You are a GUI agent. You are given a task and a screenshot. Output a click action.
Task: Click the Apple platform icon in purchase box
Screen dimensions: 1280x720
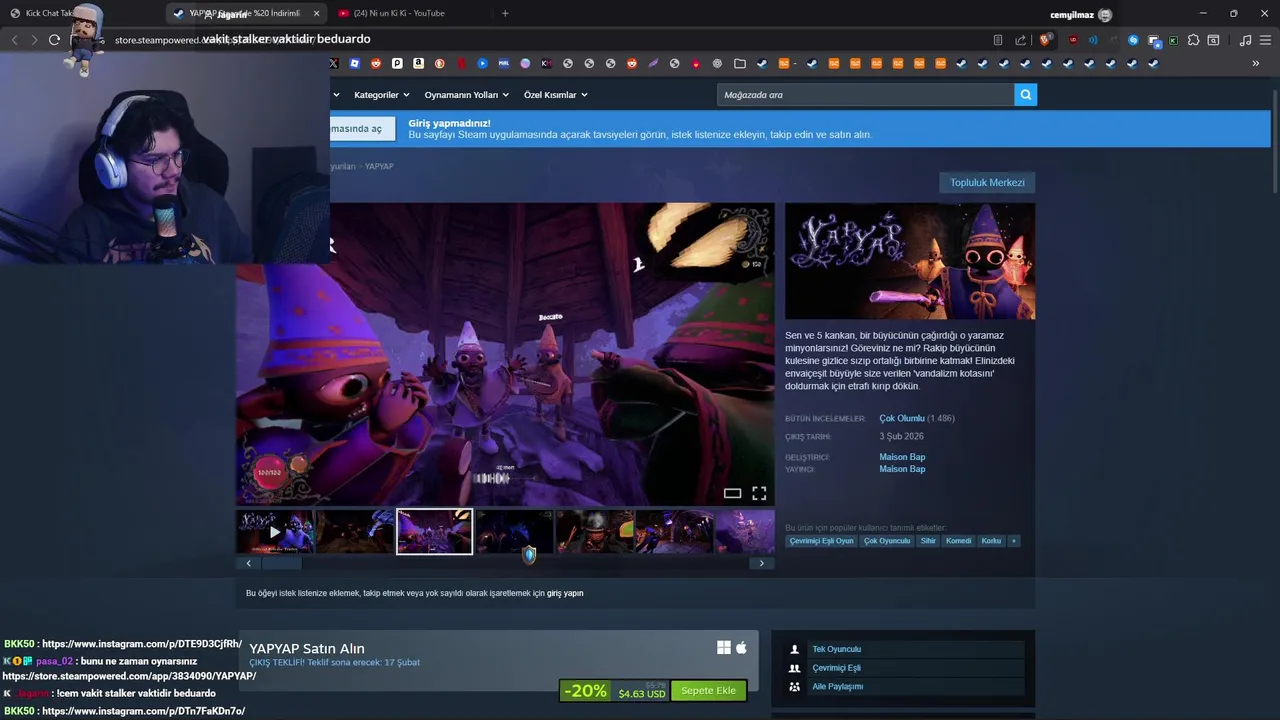click(x=741, y=648)
